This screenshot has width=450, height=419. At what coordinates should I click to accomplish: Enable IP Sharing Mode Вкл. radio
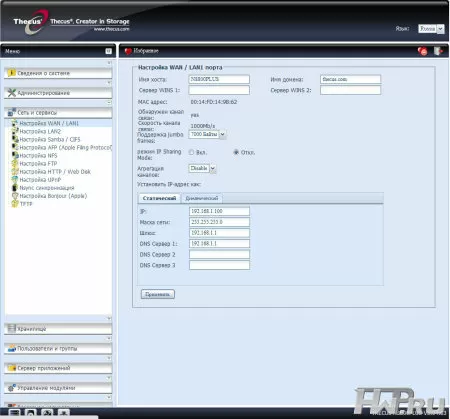tap(191, 152)
